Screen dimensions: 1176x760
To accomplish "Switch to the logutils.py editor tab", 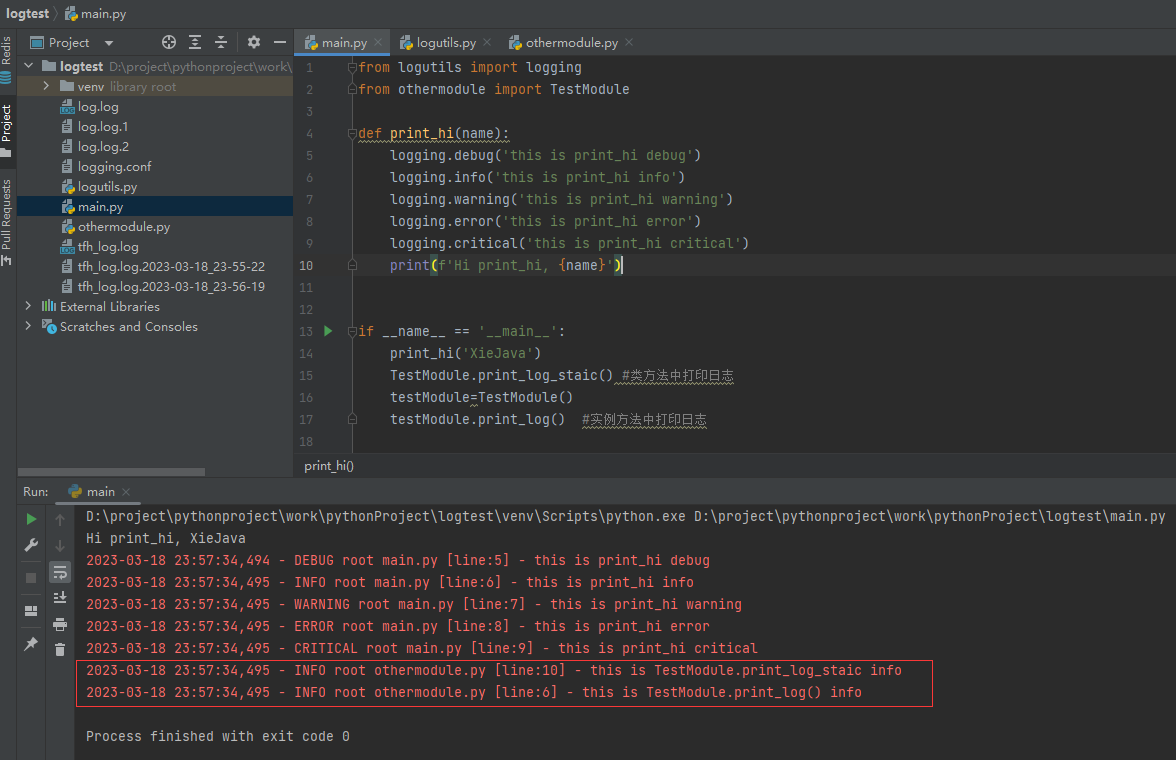I will tap(447, 43).
